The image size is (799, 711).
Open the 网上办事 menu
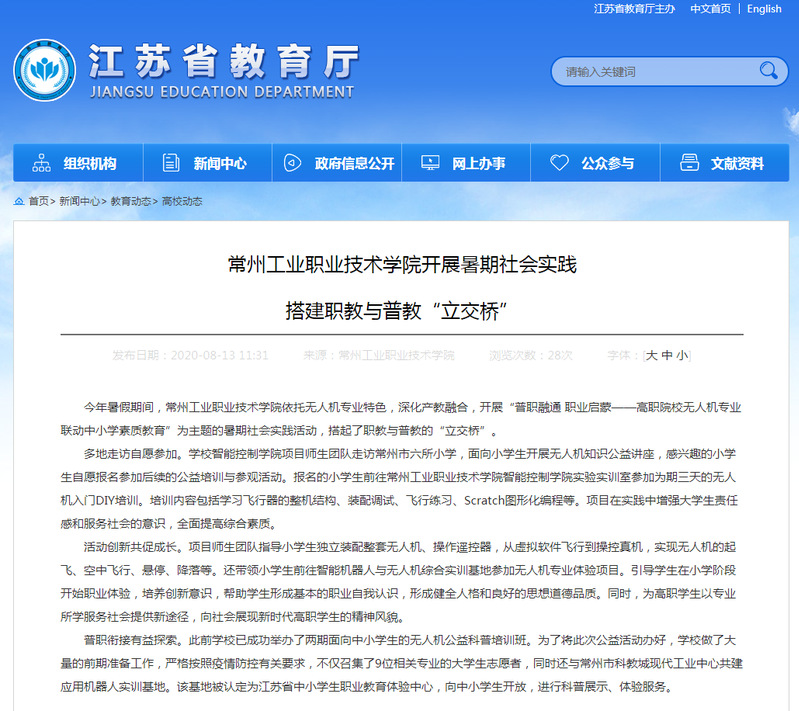tap(466, 163)
